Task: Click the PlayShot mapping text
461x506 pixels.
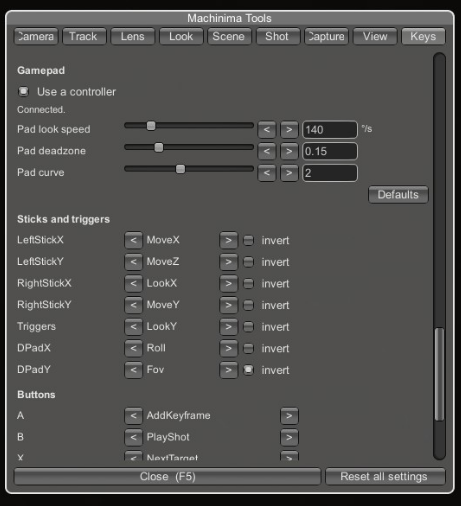Action: 168,437
